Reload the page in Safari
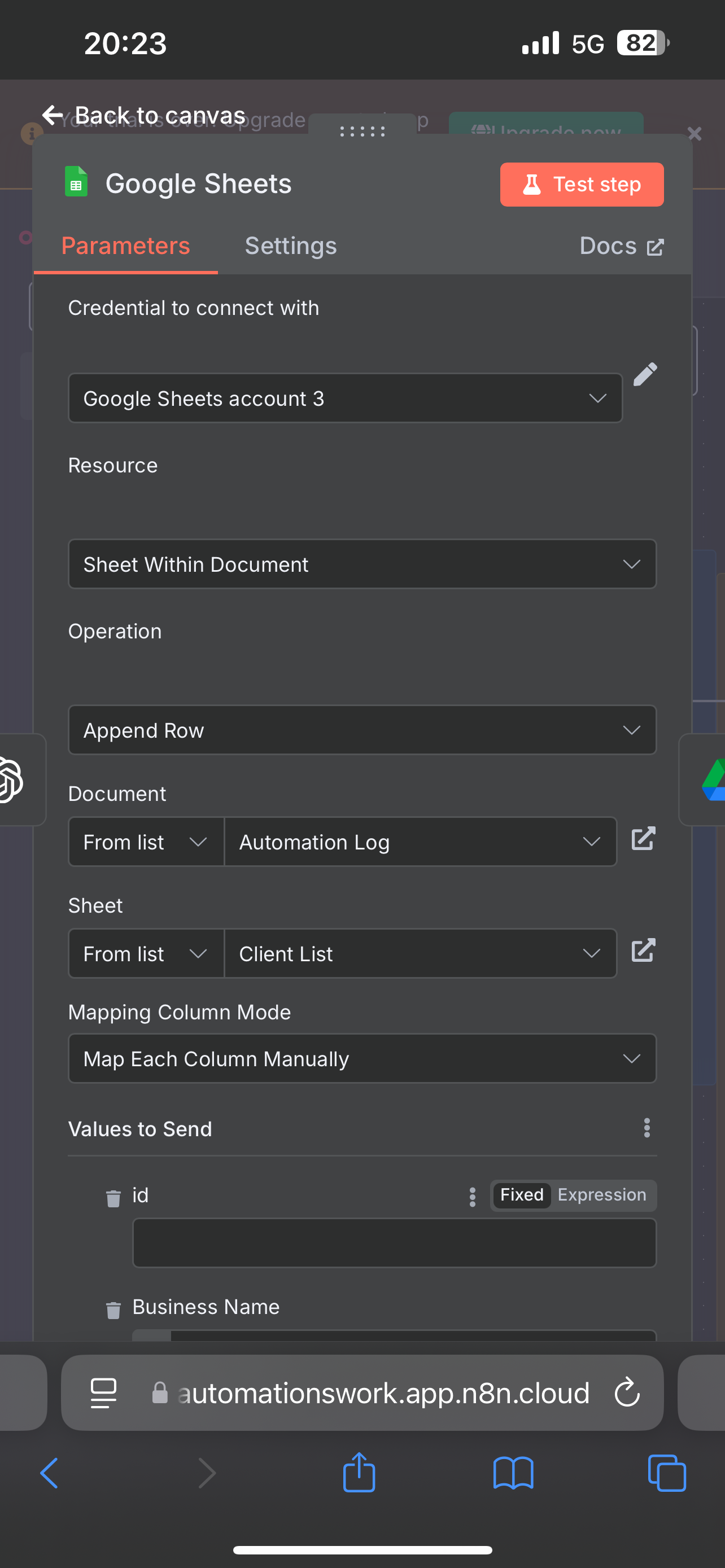725x1568 pixels. [627, 1392]
